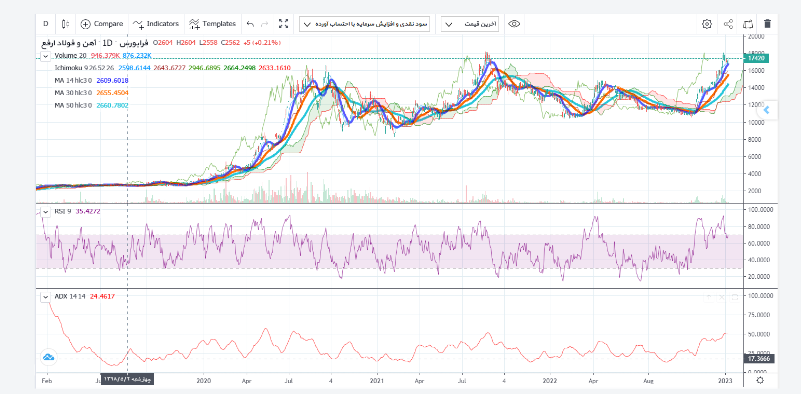Click the 17.3666 ADX value label

[758, 359]
